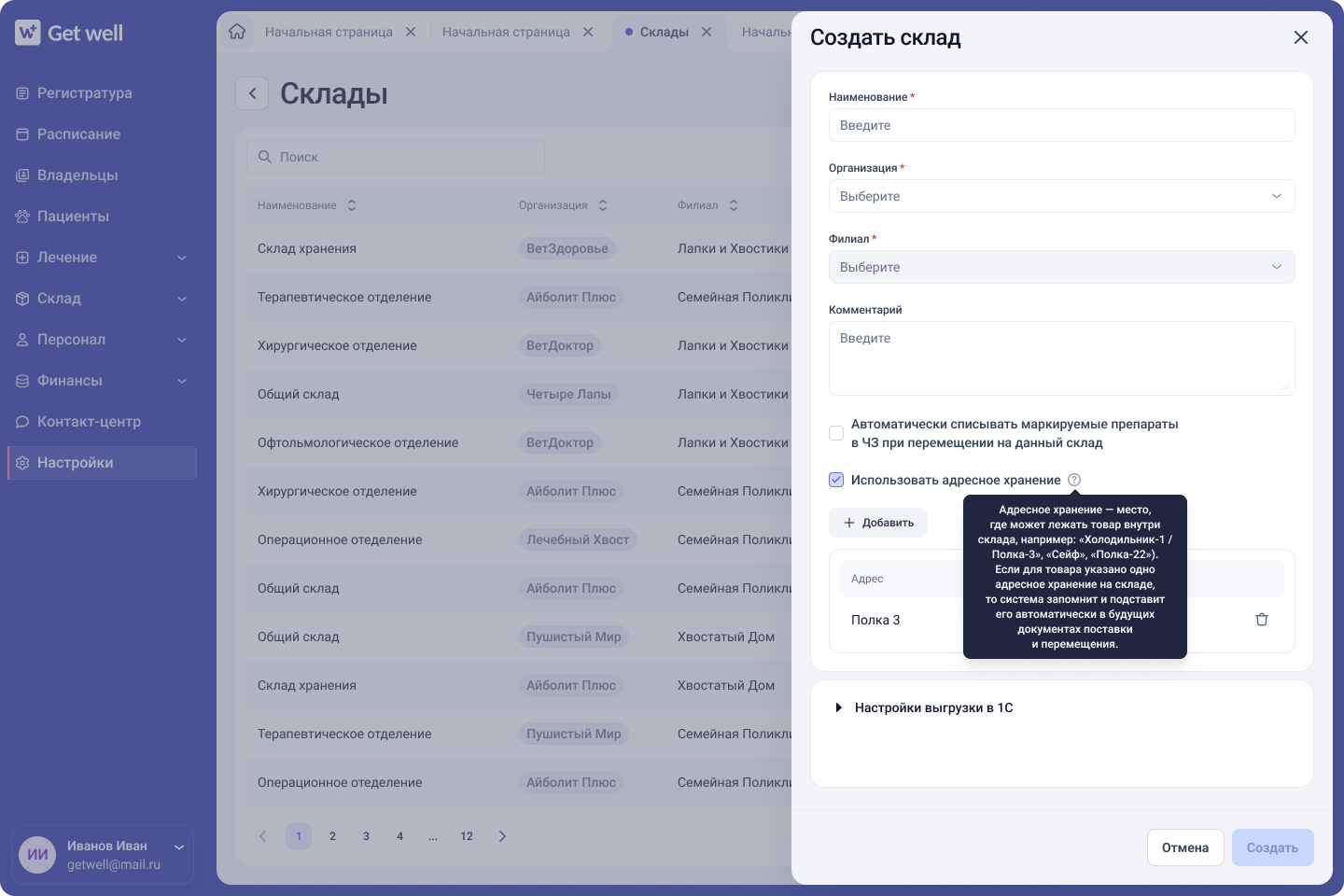
Task: Click the Персонал person icon
Action: tap(22, 340)
